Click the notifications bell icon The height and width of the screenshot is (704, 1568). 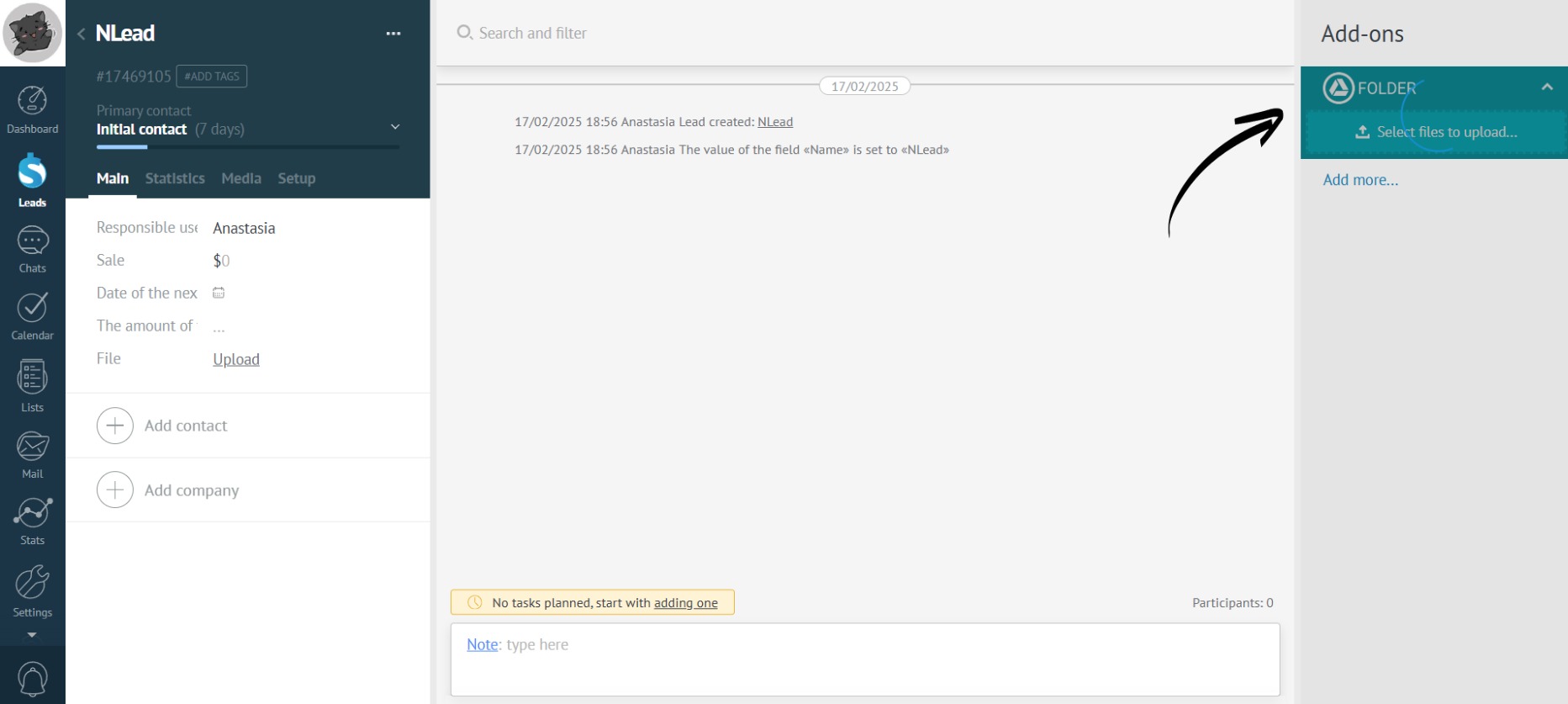(32, 679)
